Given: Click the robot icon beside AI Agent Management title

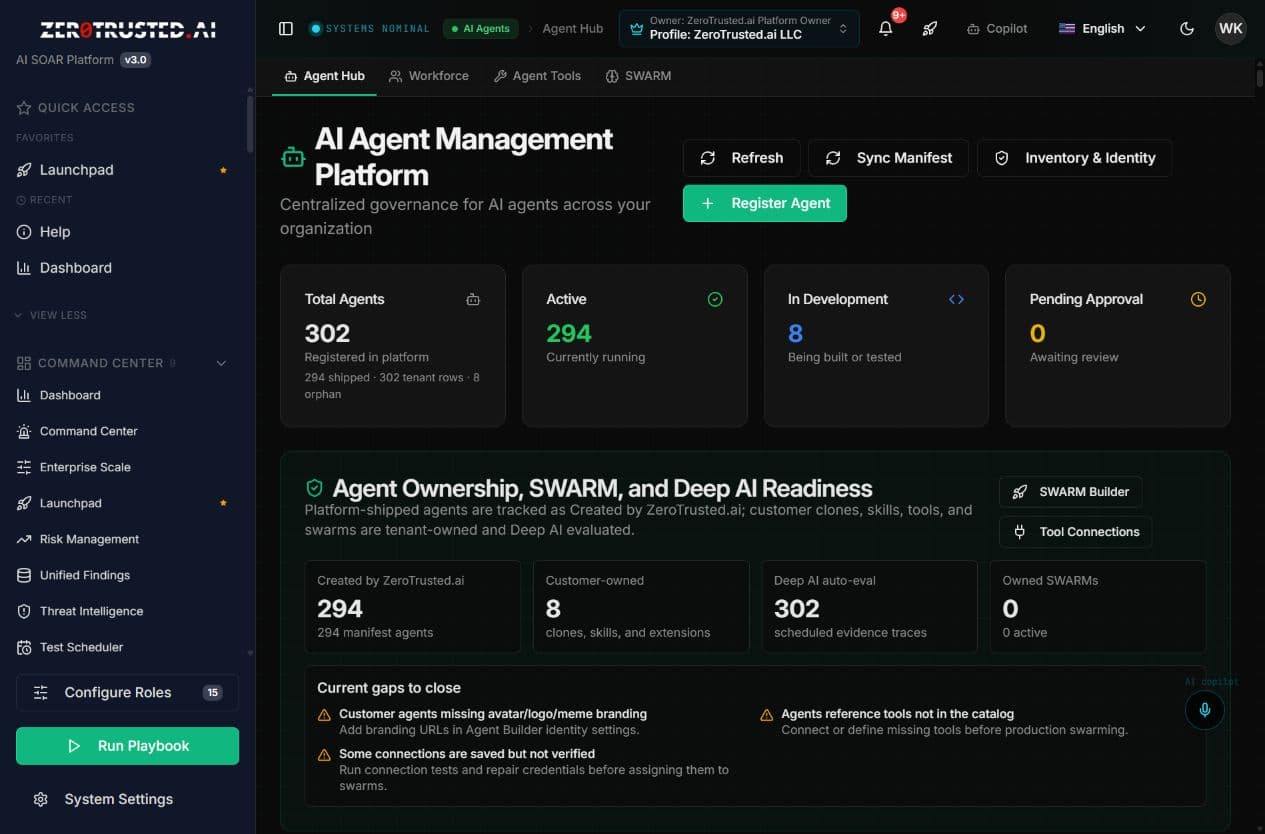Looking at the screenshot, I should [x=292, y=157].
